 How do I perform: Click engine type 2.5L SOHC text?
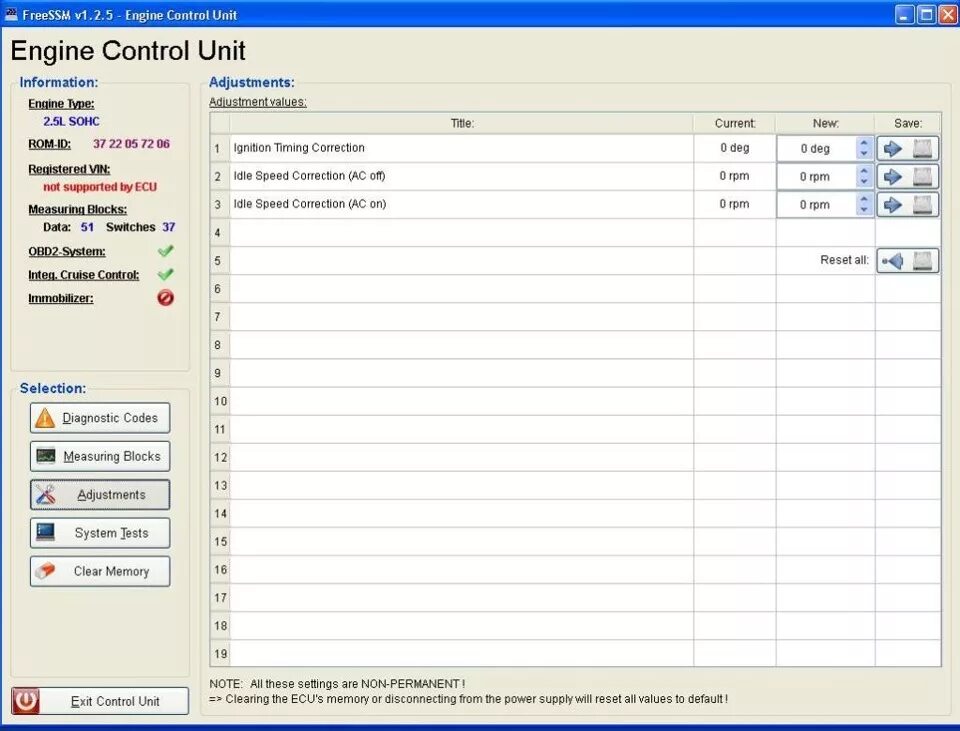(71, 121)
